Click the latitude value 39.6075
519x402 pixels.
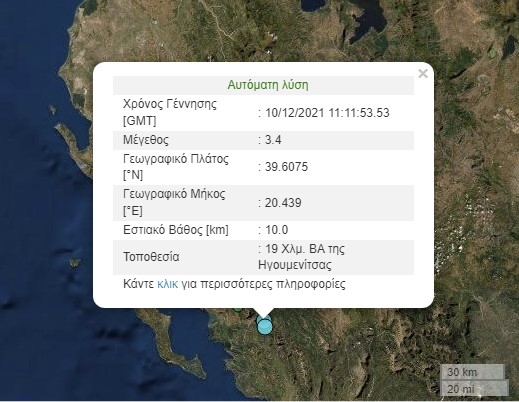click(x=286, y=167)
